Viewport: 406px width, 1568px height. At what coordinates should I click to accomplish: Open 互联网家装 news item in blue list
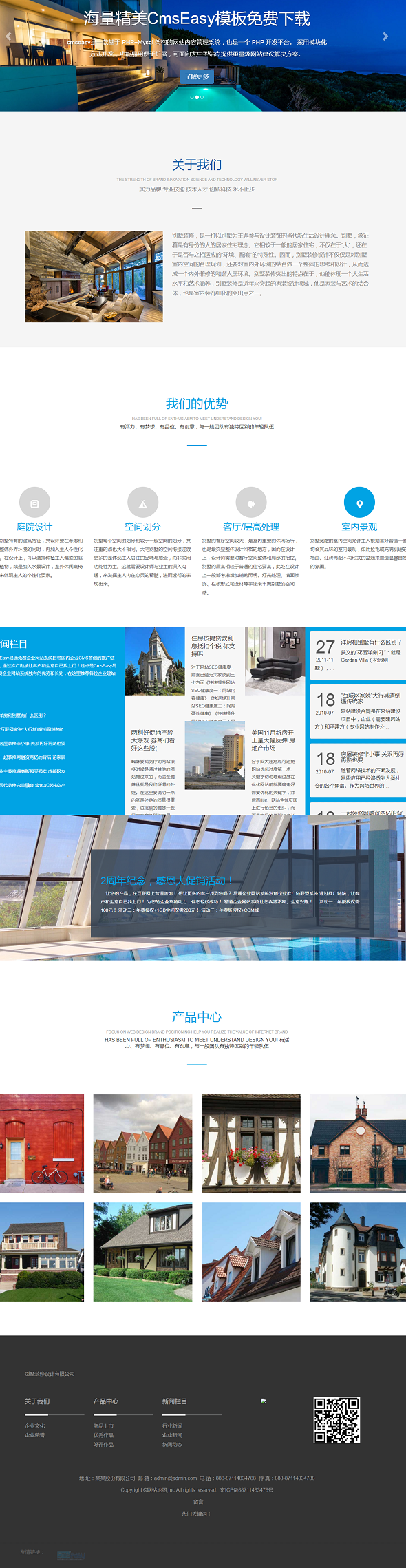tap(32, 729)
